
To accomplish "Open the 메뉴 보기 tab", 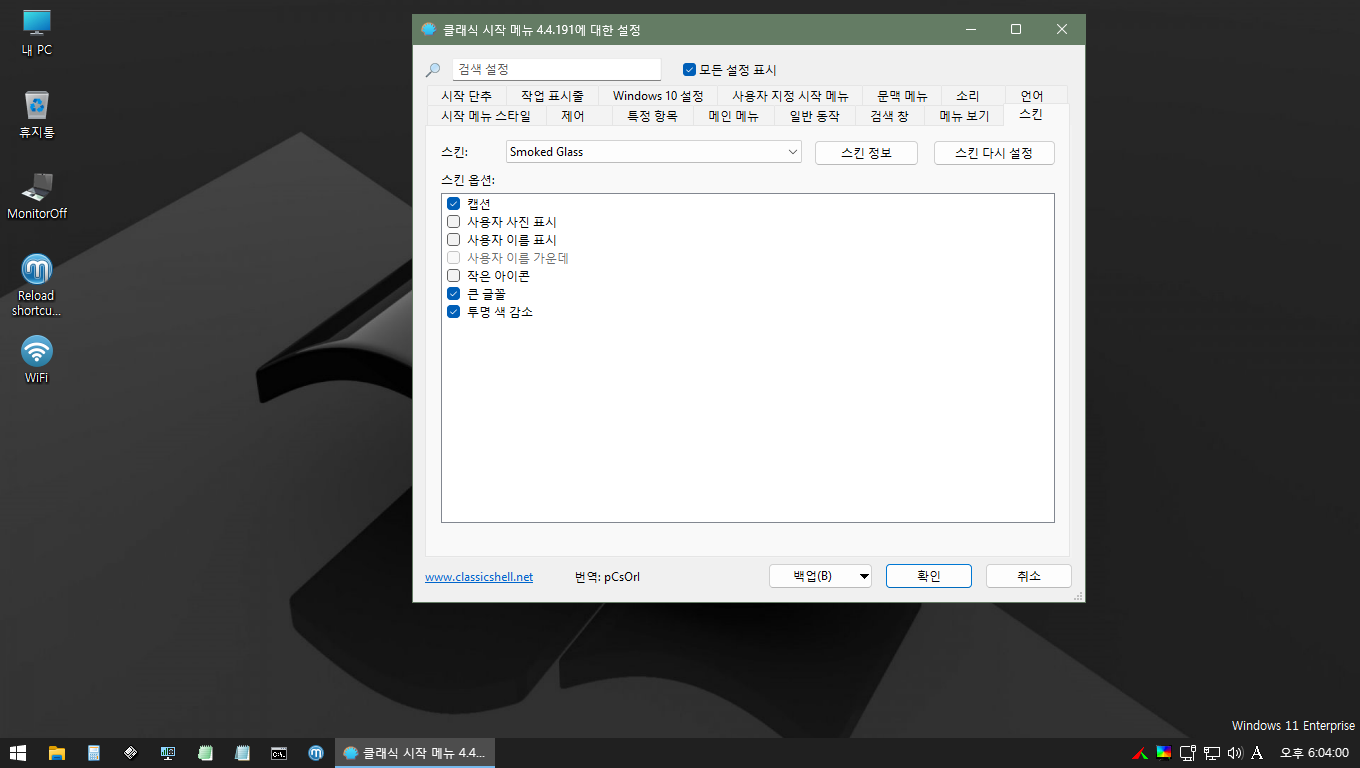I will (964, 116).
